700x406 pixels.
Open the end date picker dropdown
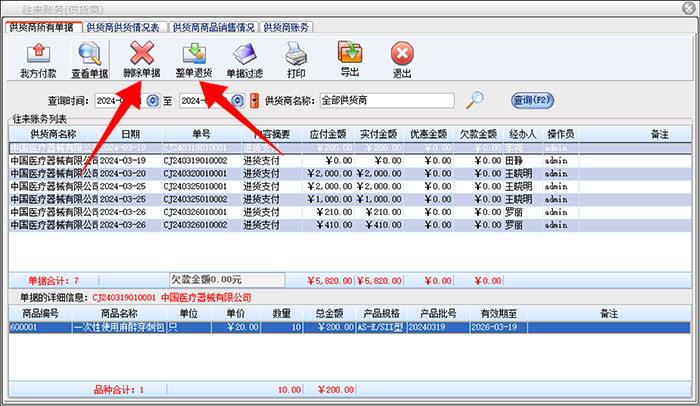[x=238, y=101]
